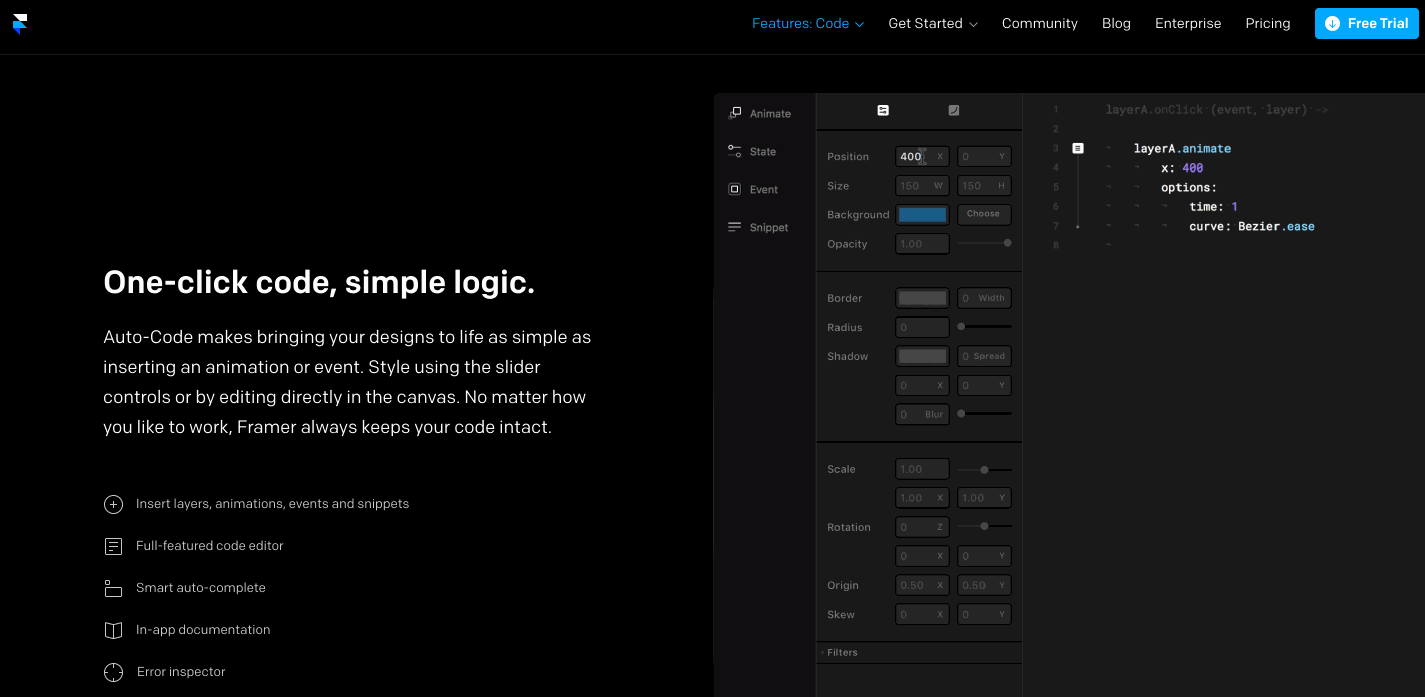
Task: Click the Error inspector crosshair icon
Action: coord(114,672)
